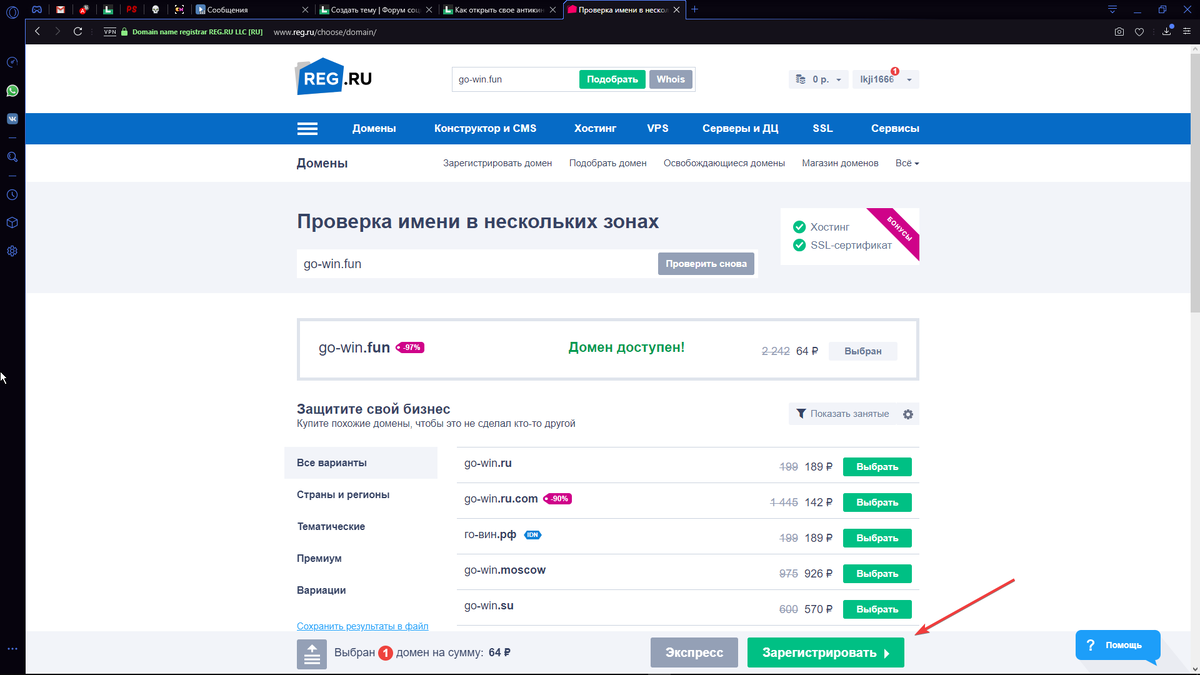Click the green security padlock icon
This screenshot has height=675, width=1200.
tap(125, 31)
